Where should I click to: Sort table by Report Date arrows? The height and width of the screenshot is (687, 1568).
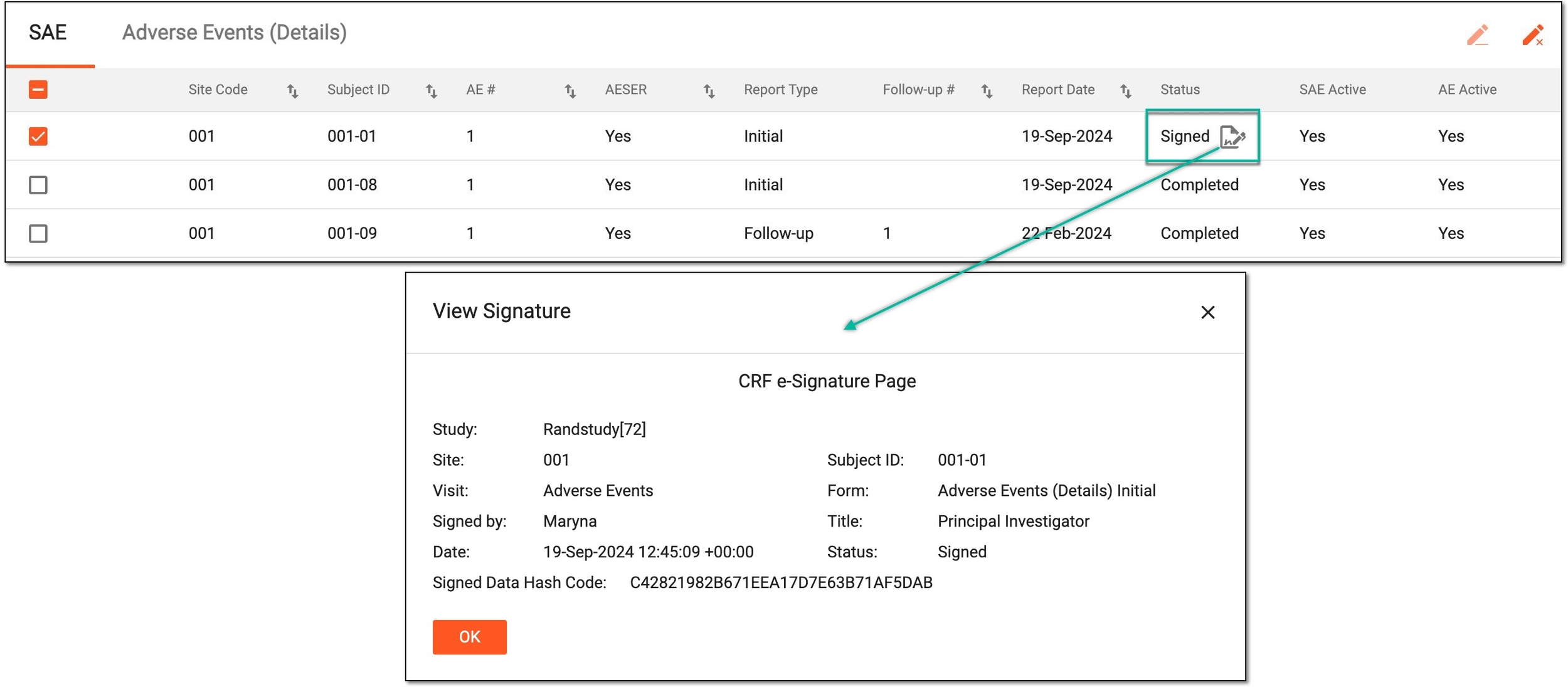pos(1126,91)
